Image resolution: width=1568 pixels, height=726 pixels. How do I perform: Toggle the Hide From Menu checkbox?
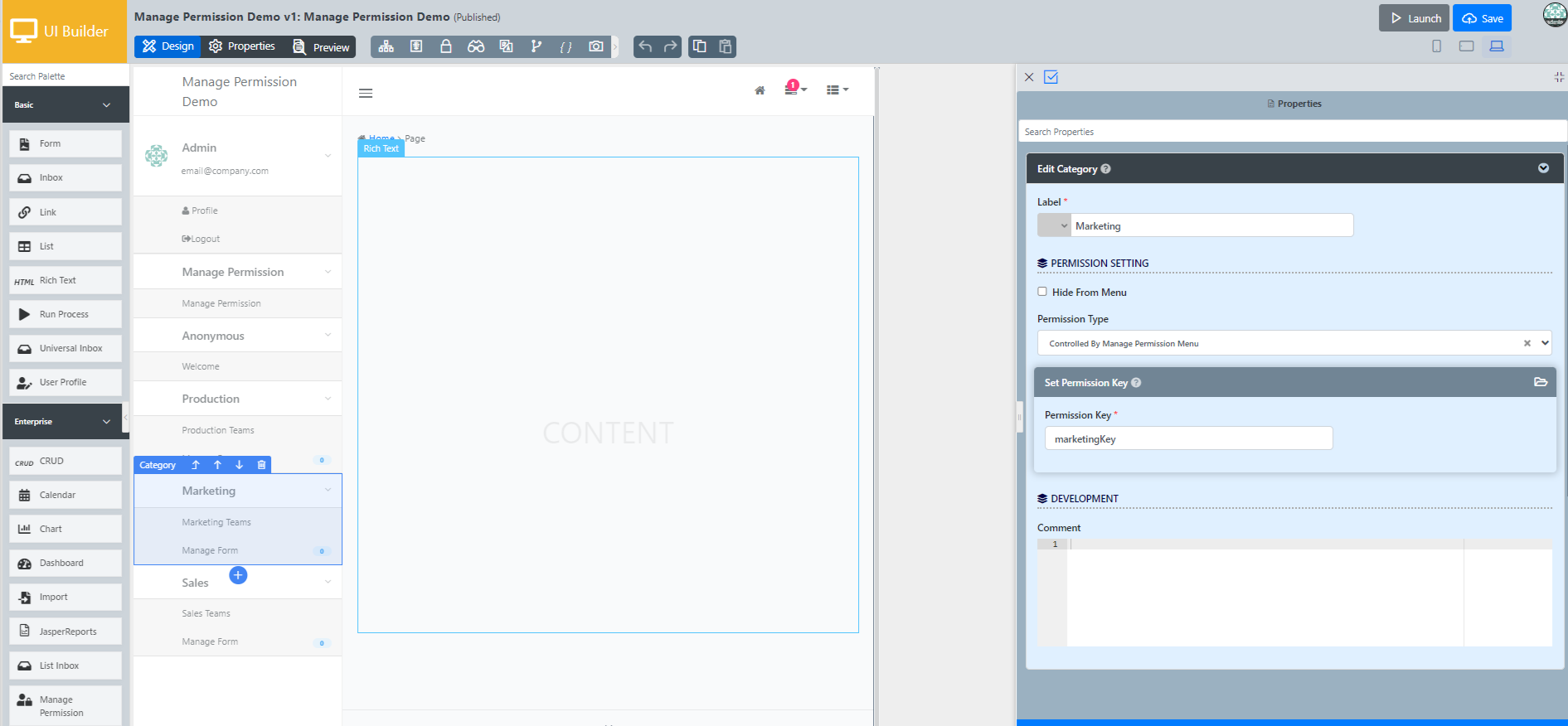(1042, 292)
